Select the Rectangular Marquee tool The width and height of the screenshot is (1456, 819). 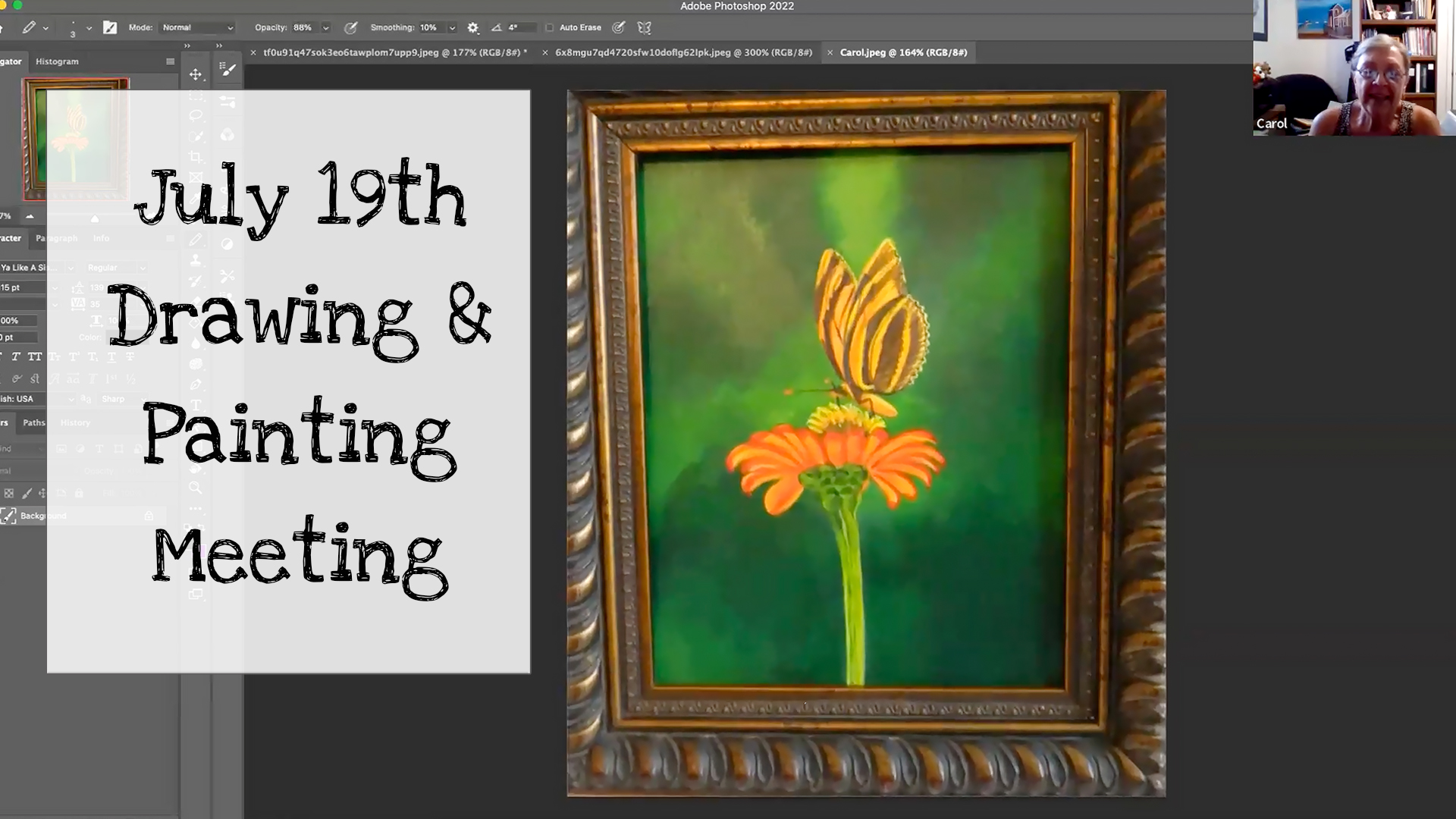coord(196,96)
